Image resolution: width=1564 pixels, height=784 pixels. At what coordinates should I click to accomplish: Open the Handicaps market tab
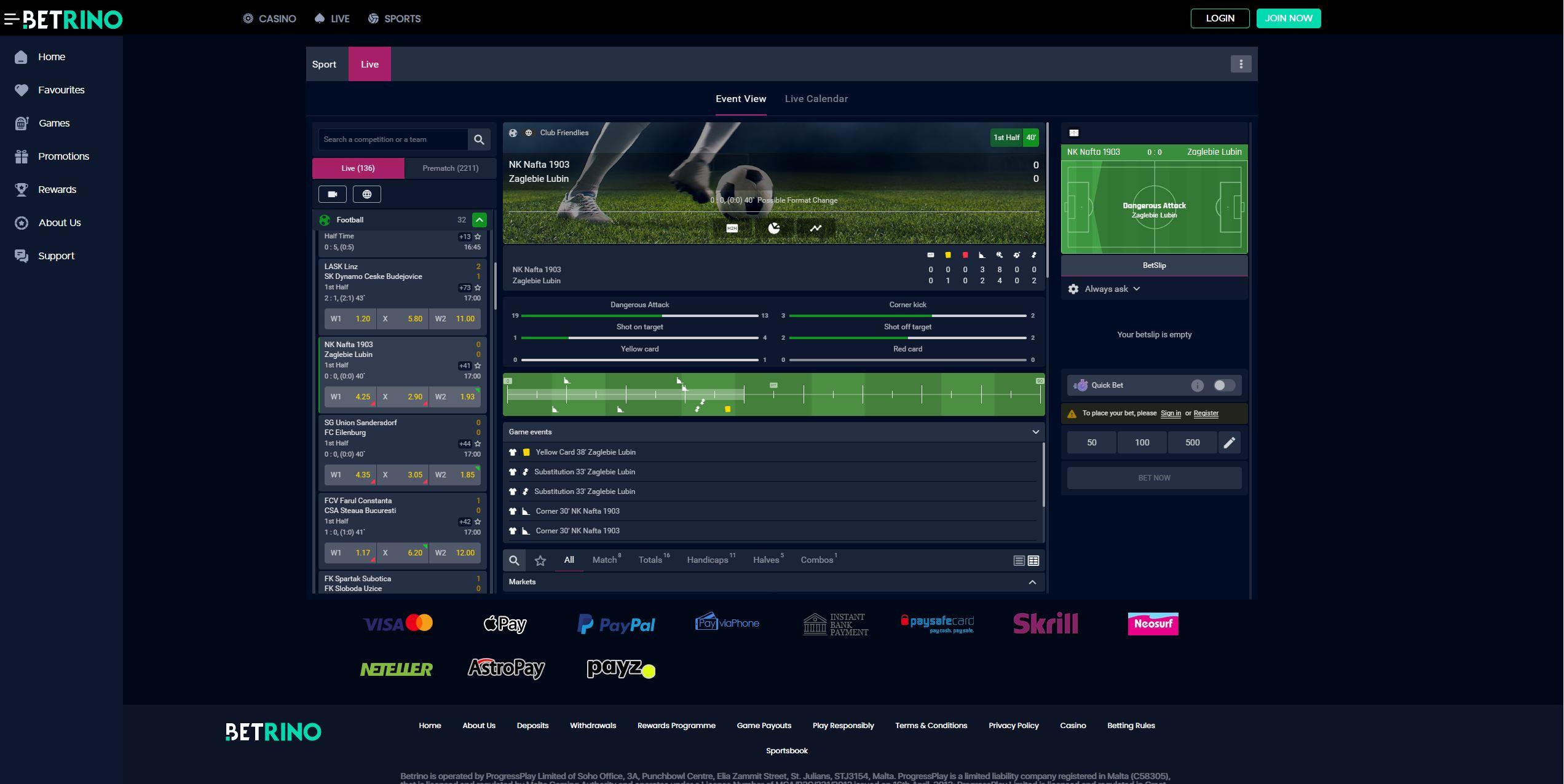tap(708, 560)
